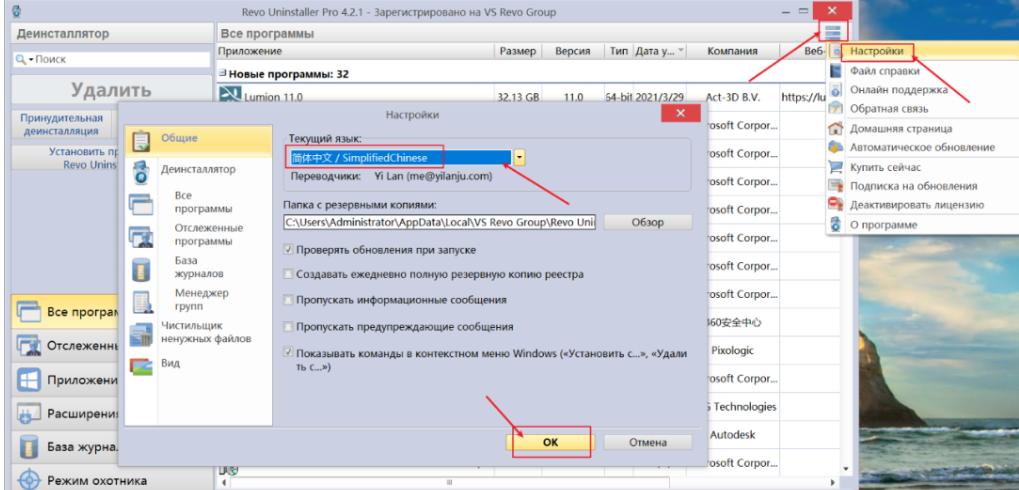Close the Настройки dialog
1019x490 pixels.
(x=680, y=114)
